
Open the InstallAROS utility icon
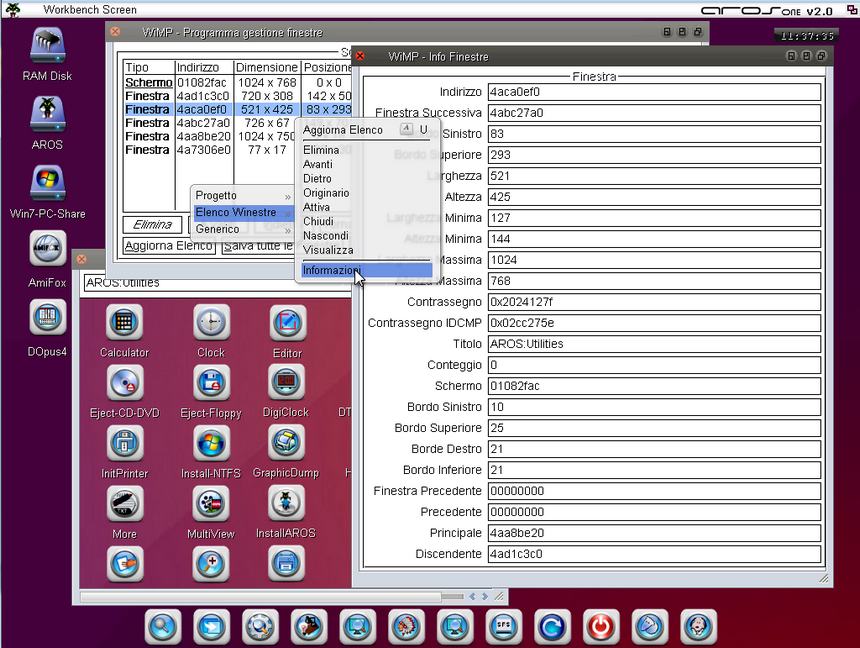click(x=286, y=504)
